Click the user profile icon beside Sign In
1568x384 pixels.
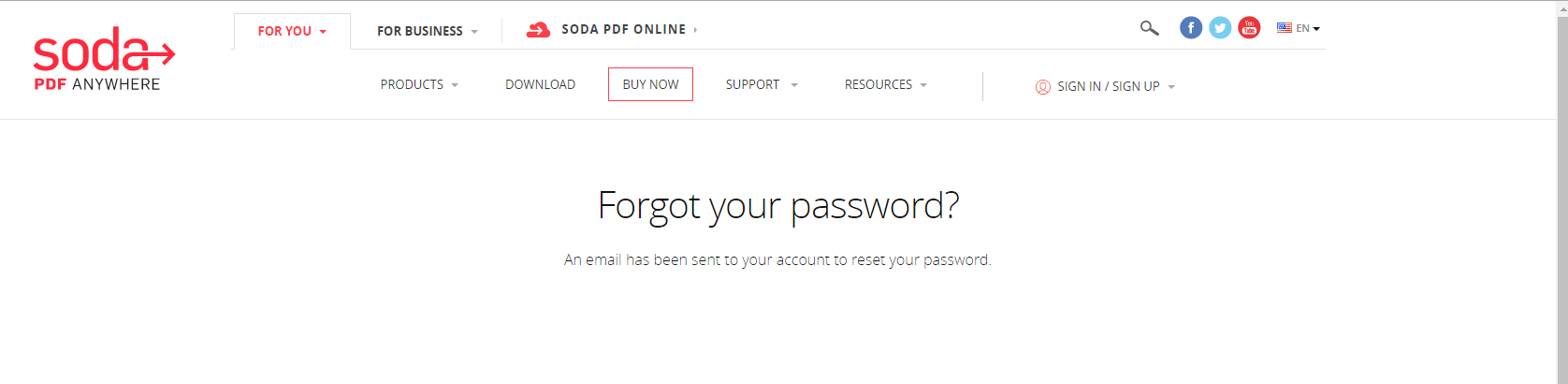click(x=1043, y=87)
